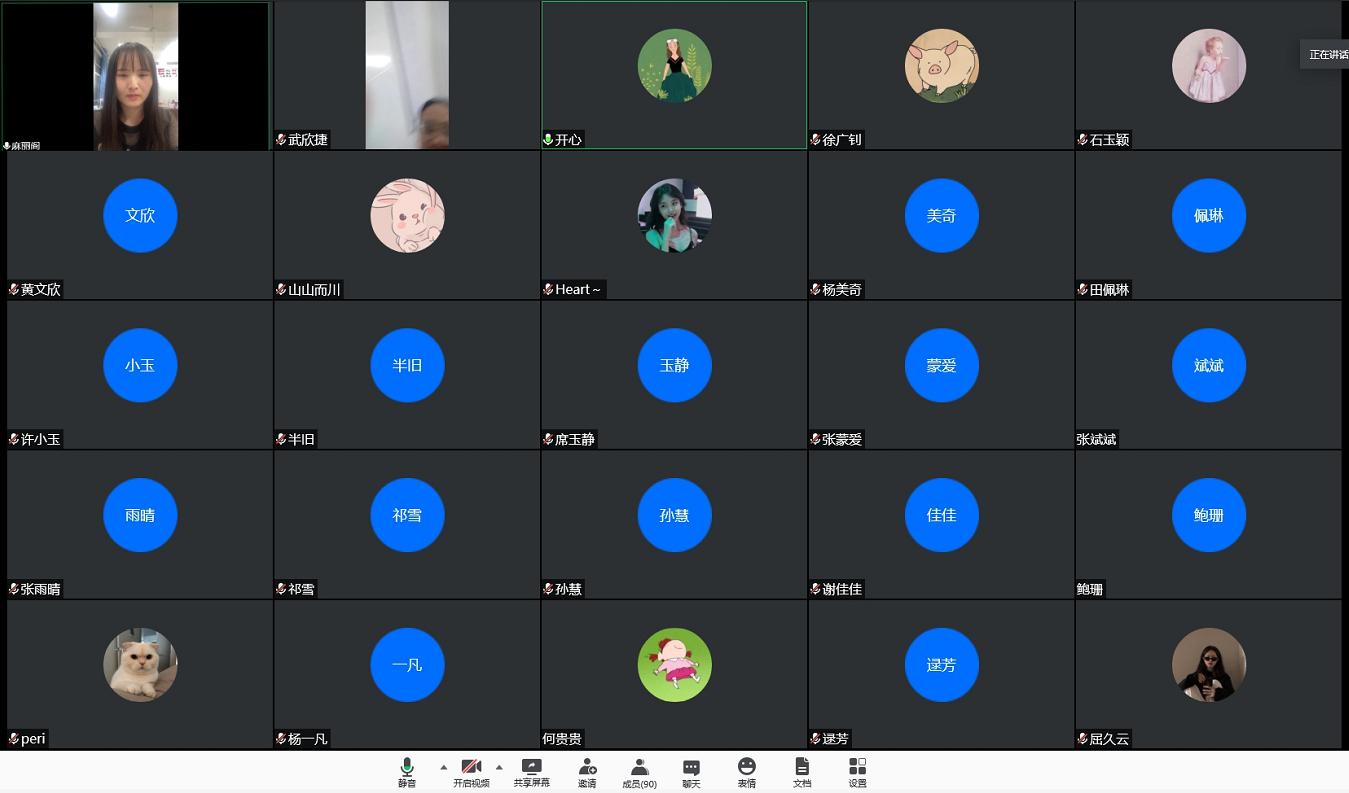The height and width of the screenshot is (793, 1349).
Task: Open the 聊天 chat icon
Action: 691,771
